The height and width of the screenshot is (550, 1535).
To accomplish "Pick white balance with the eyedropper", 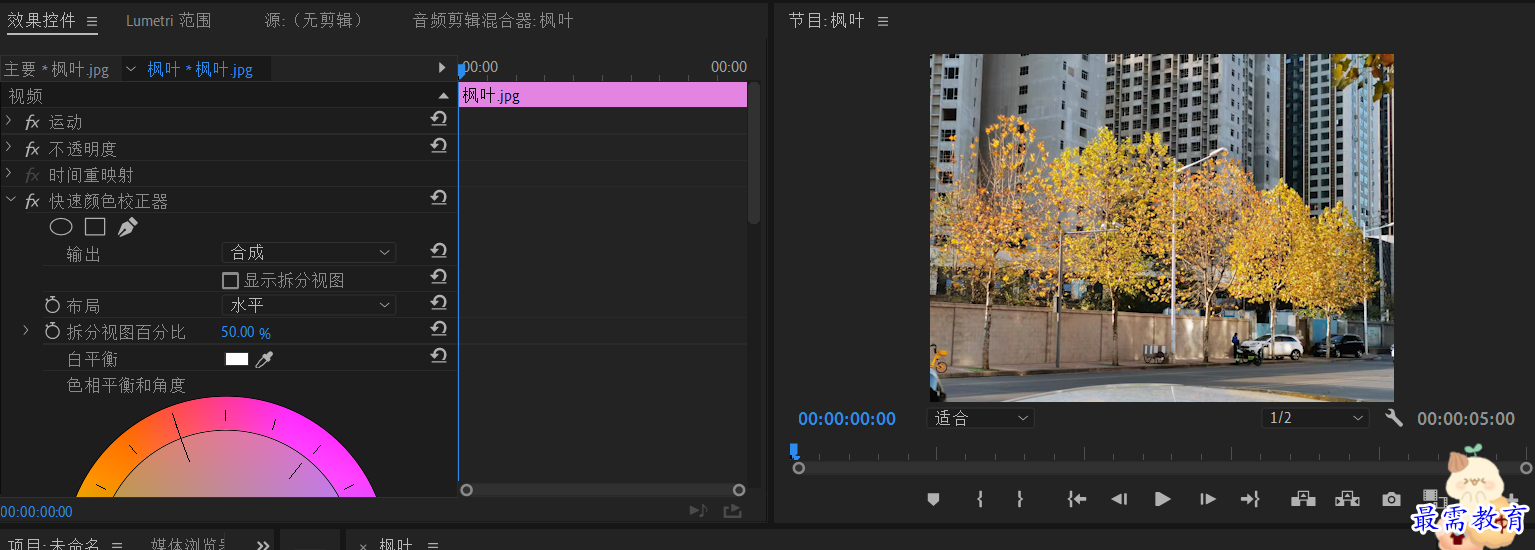I will 264,359.
